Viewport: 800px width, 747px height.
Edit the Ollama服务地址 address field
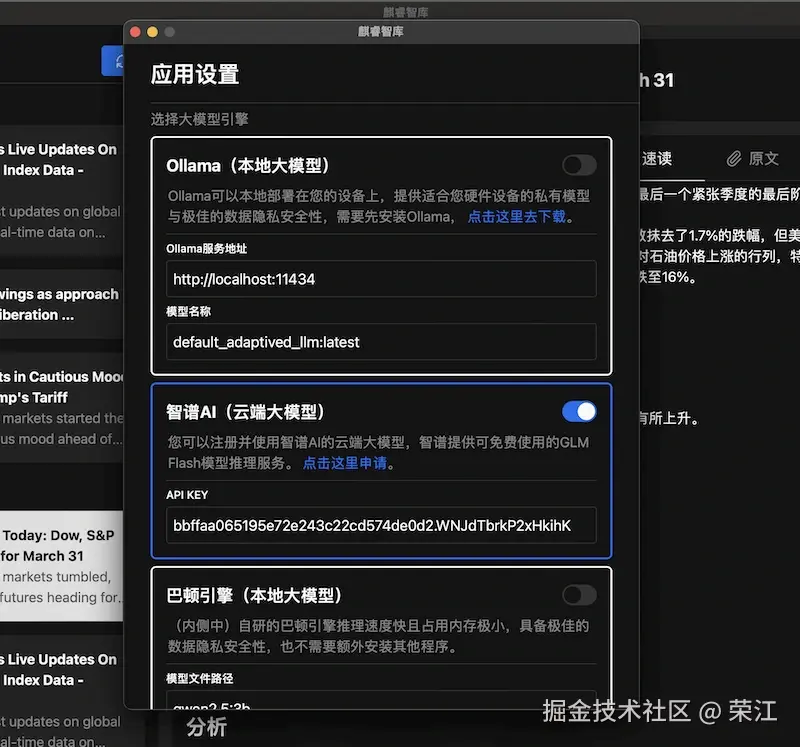tap(380, 278)
